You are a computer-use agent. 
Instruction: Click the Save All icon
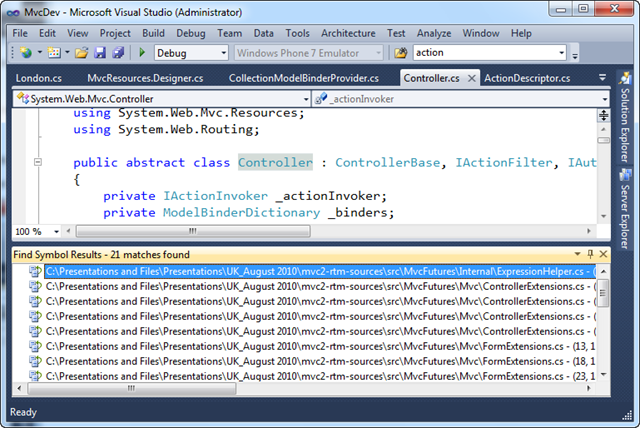118,53
